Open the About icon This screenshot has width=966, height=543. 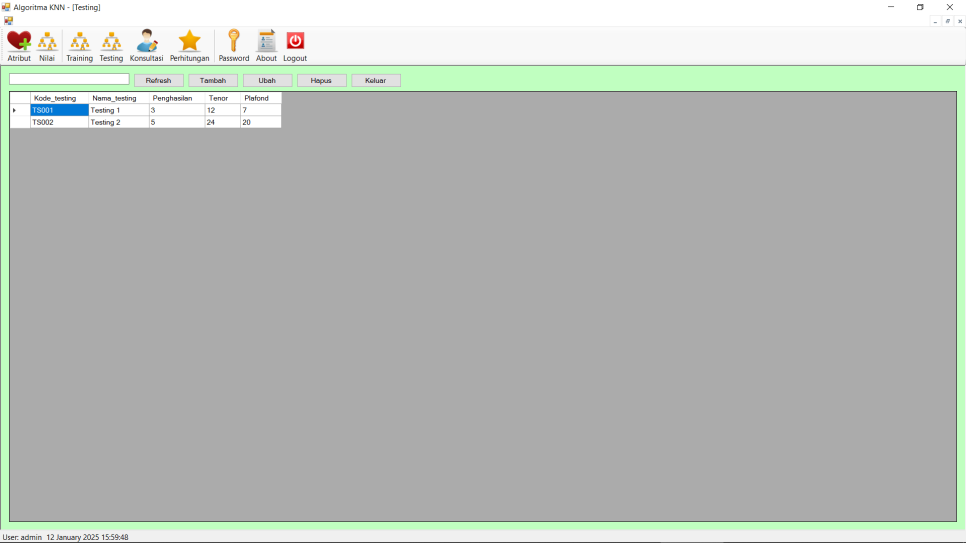point(266,42)
